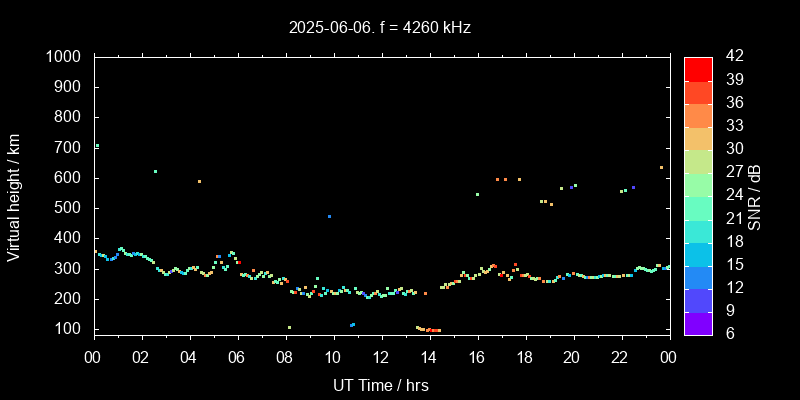This screenshot has width=800, height=400.
Task: Click the 12 tick on the time axis
Action: (x=380, y=358)
